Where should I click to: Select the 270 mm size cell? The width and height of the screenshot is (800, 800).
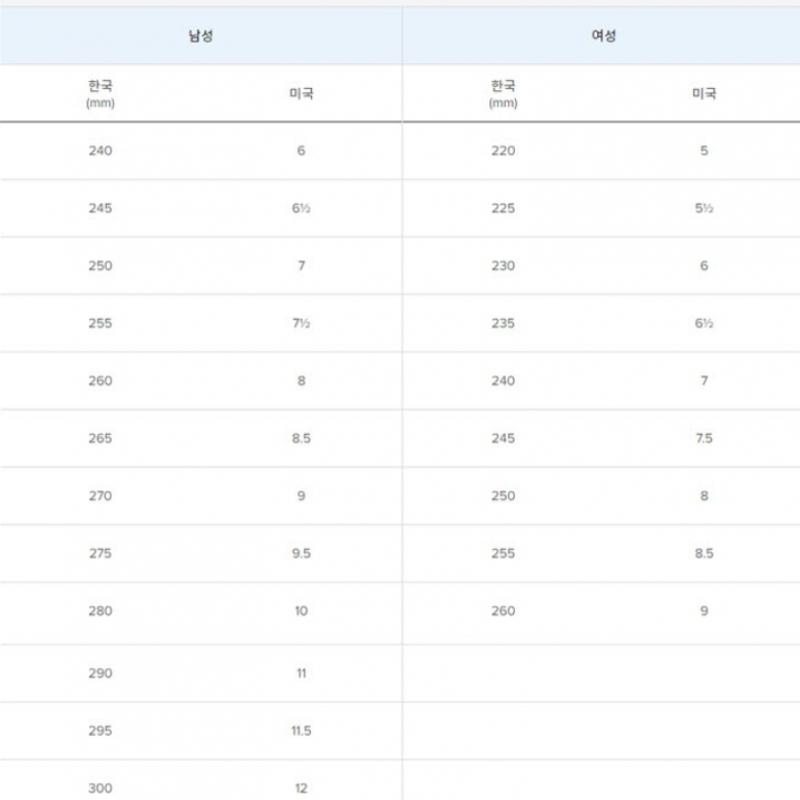100,496
